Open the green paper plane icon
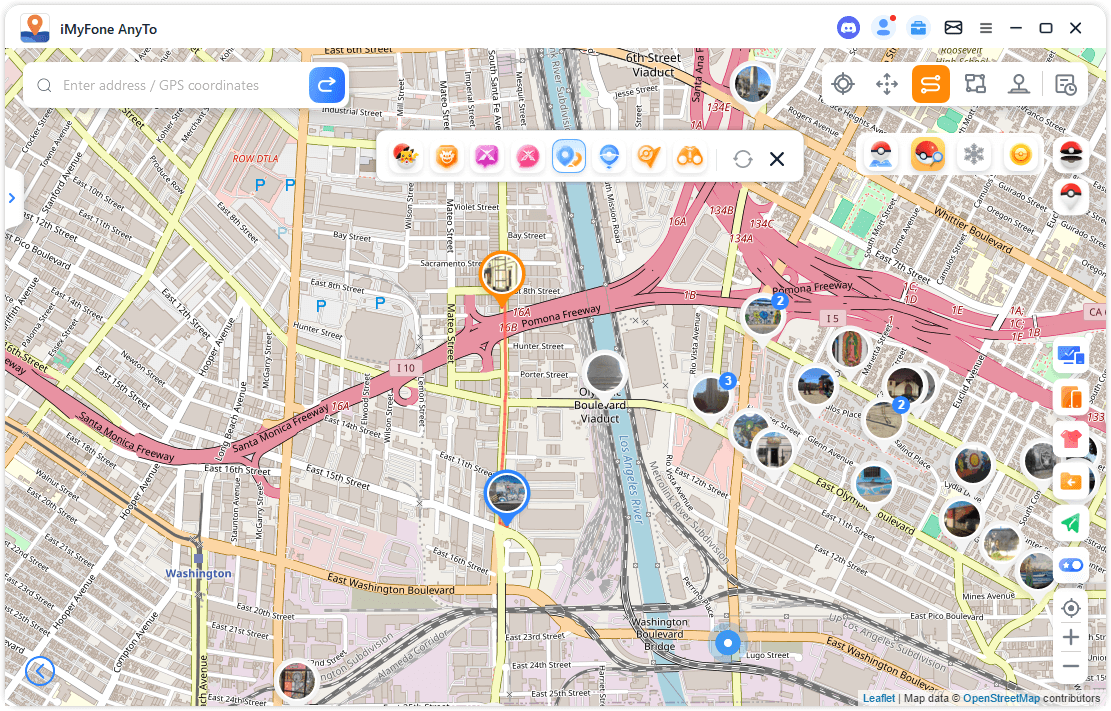Screen dimensions: 1111x711 1071,523
